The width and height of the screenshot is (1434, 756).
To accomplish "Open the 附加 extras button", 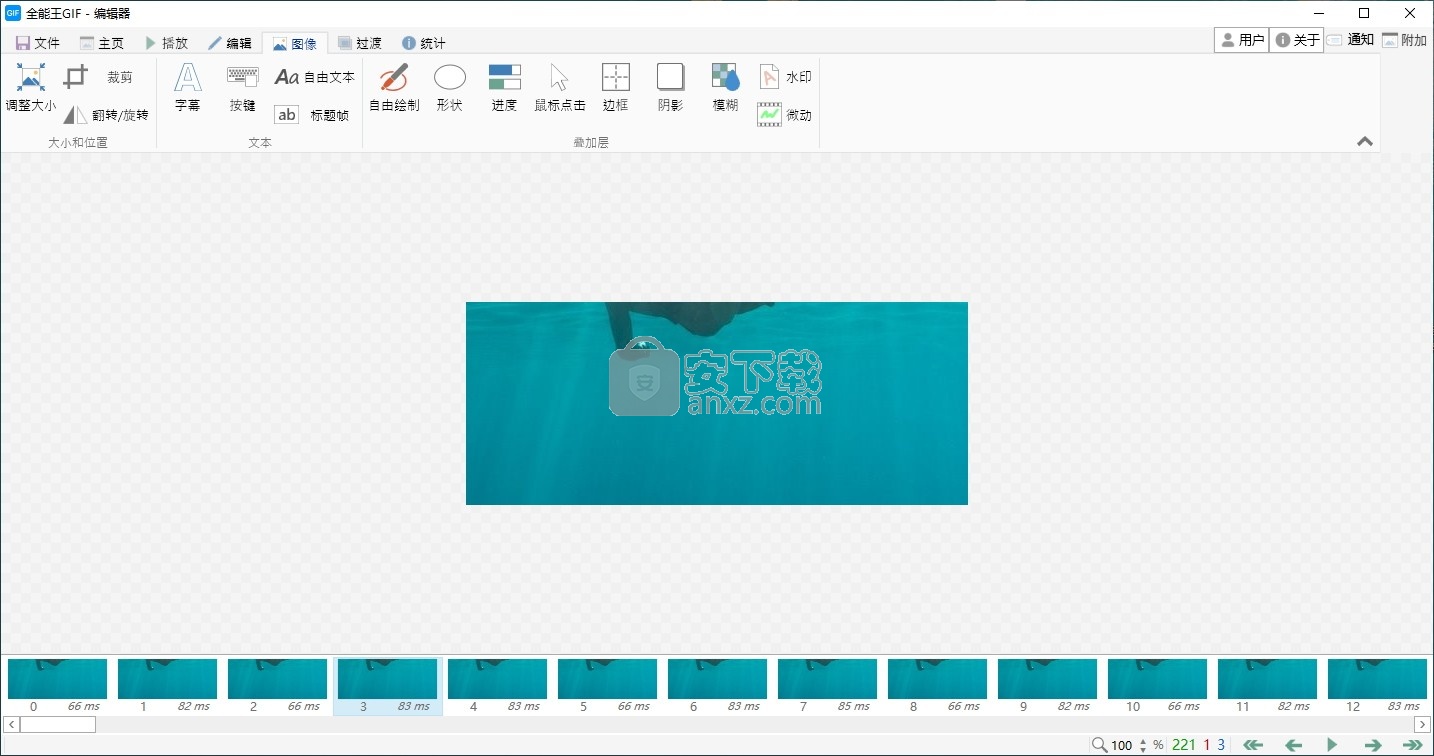I will [x=1405, y=40].
